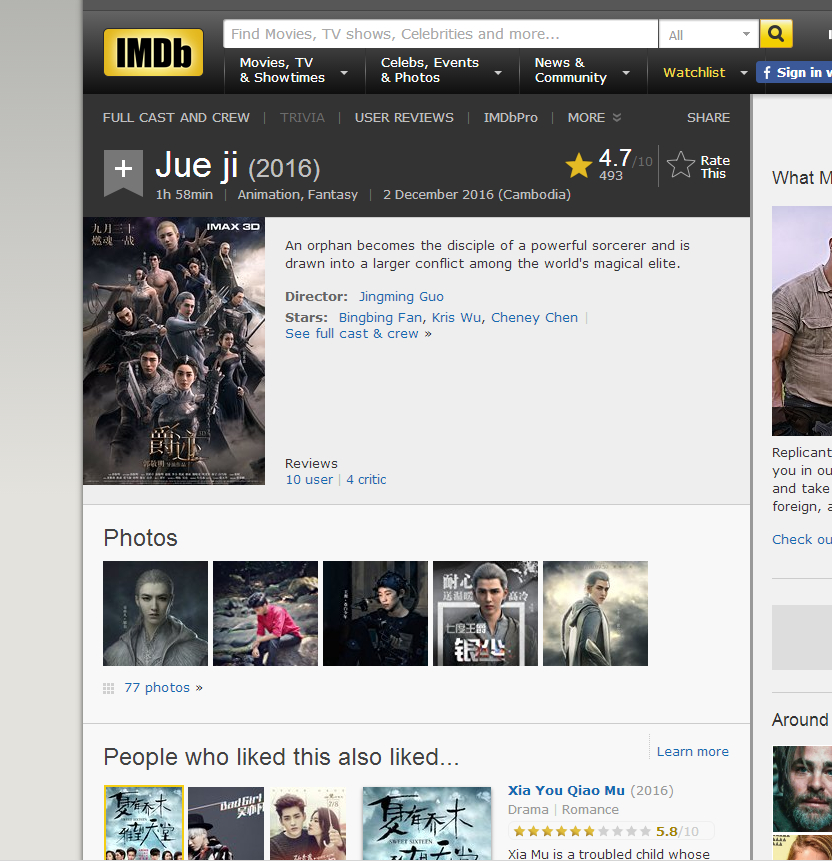
Task: Click the SHARE button
Action: coord(708,118)
